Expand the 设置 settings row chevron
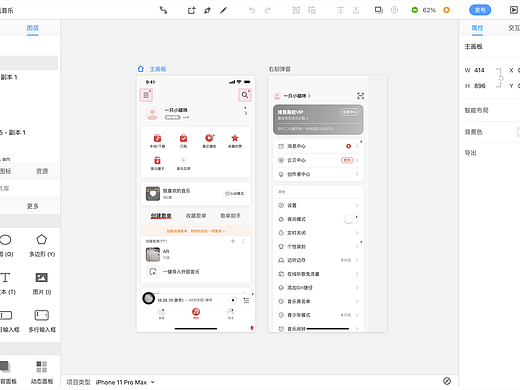520x390 pixels. (357, 205)
